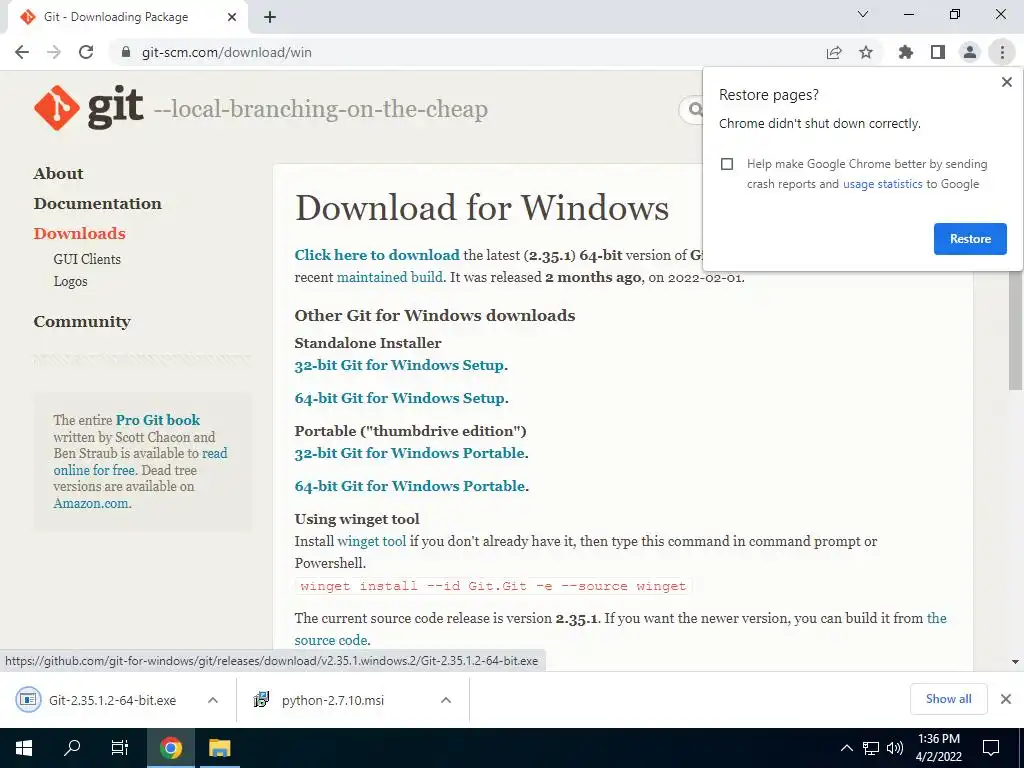Open Chrome's three-dot menu

1002,52
